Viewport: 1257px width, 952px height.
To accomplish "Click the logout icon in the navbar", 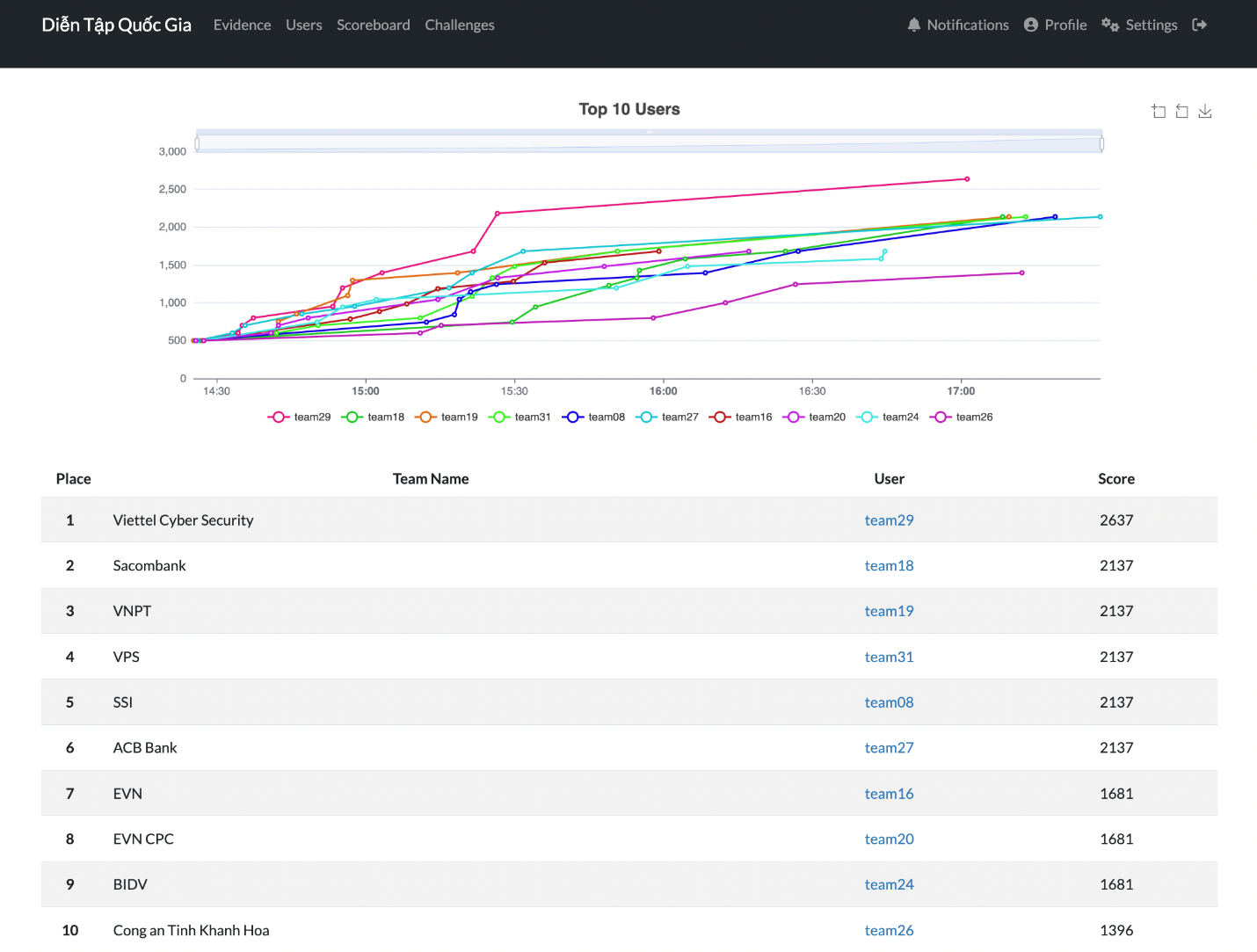I will click(1199, 25).
